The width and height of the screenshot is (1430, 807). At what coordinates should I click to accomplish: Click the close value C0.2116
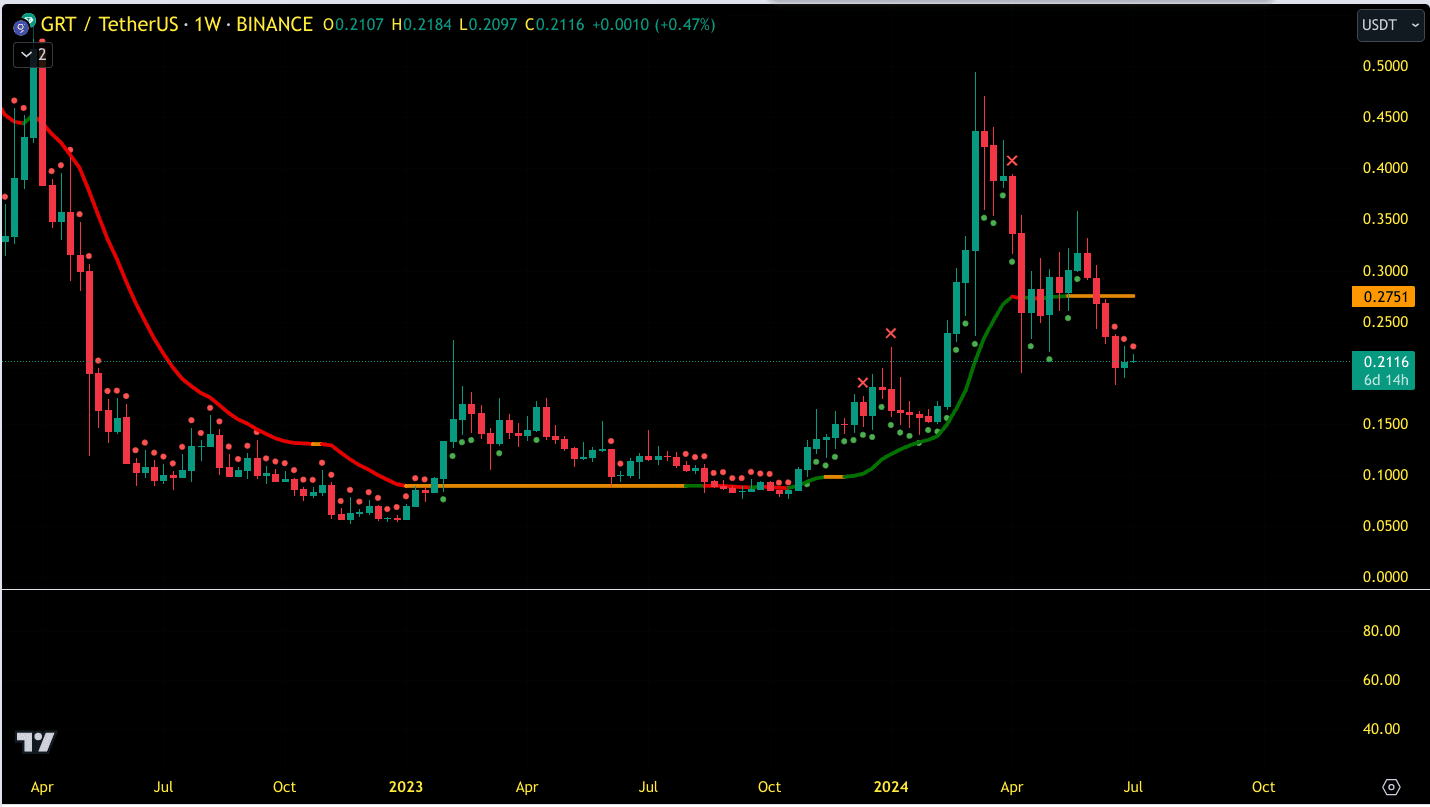[555, 25]
